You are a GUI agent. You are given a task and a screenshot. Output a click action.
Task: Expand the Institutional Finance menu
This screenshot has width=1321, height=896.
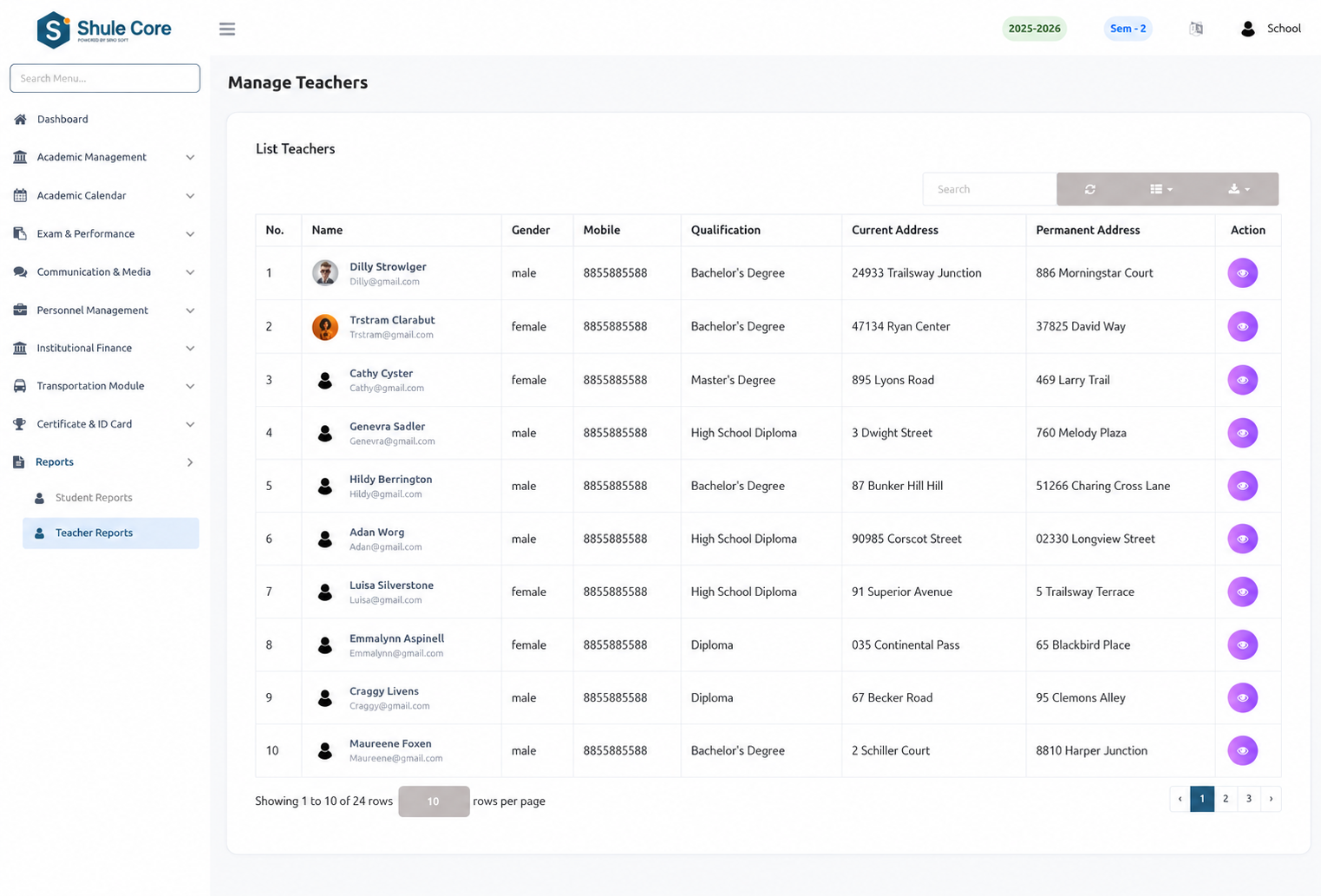pos(104,348)
